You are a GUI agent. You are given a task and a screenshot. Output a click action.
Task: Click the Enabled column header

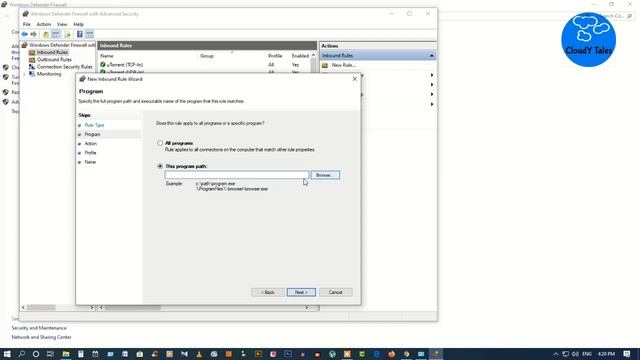300,56
